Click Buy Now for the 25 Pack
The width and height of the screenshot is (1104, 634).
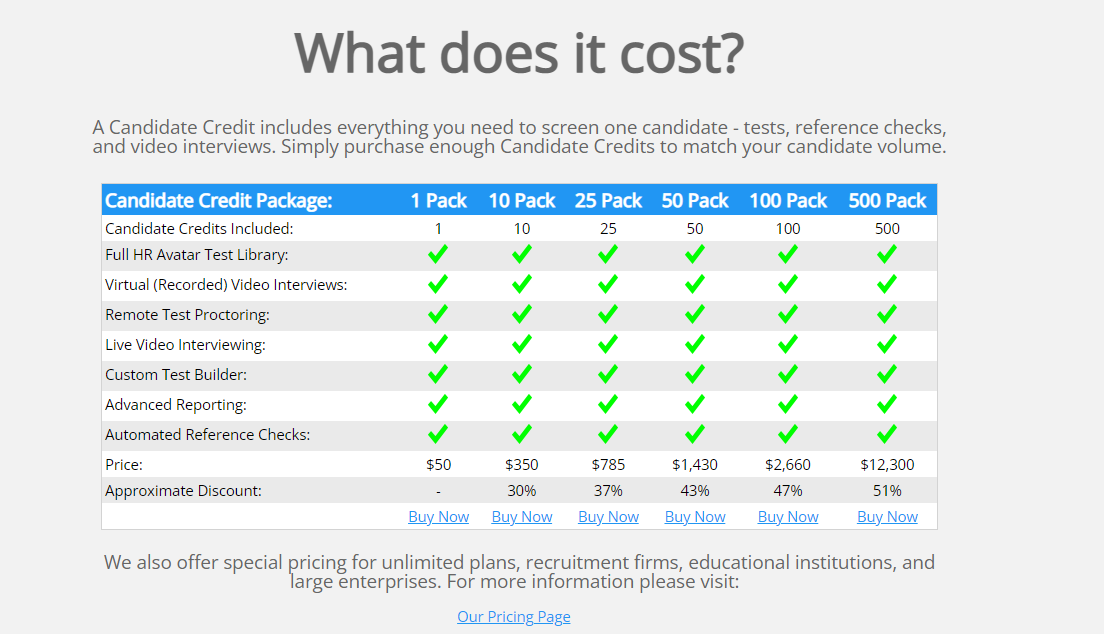tap(608, 517)
